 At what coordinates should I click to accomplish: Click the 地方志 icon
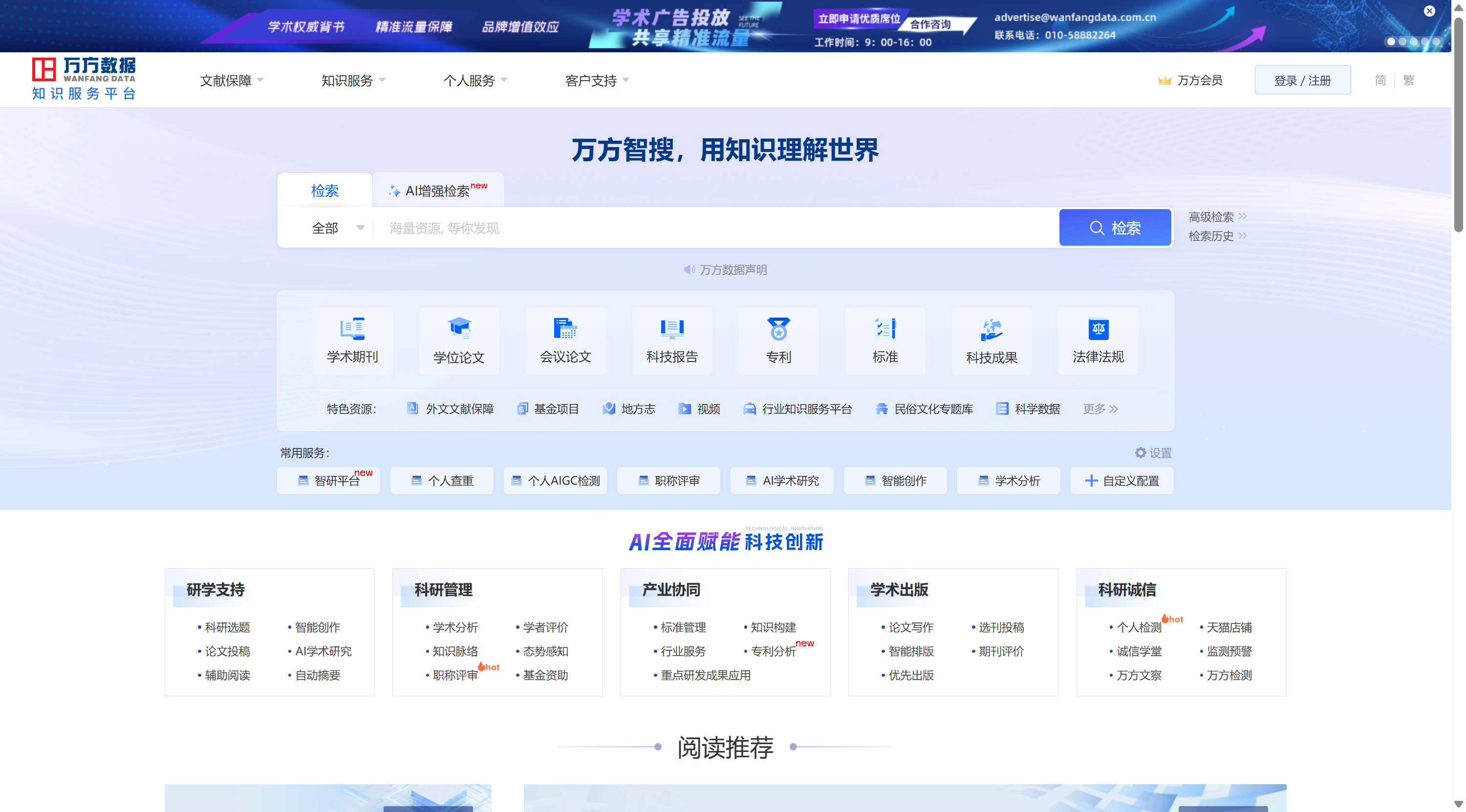tap(608, 408)
